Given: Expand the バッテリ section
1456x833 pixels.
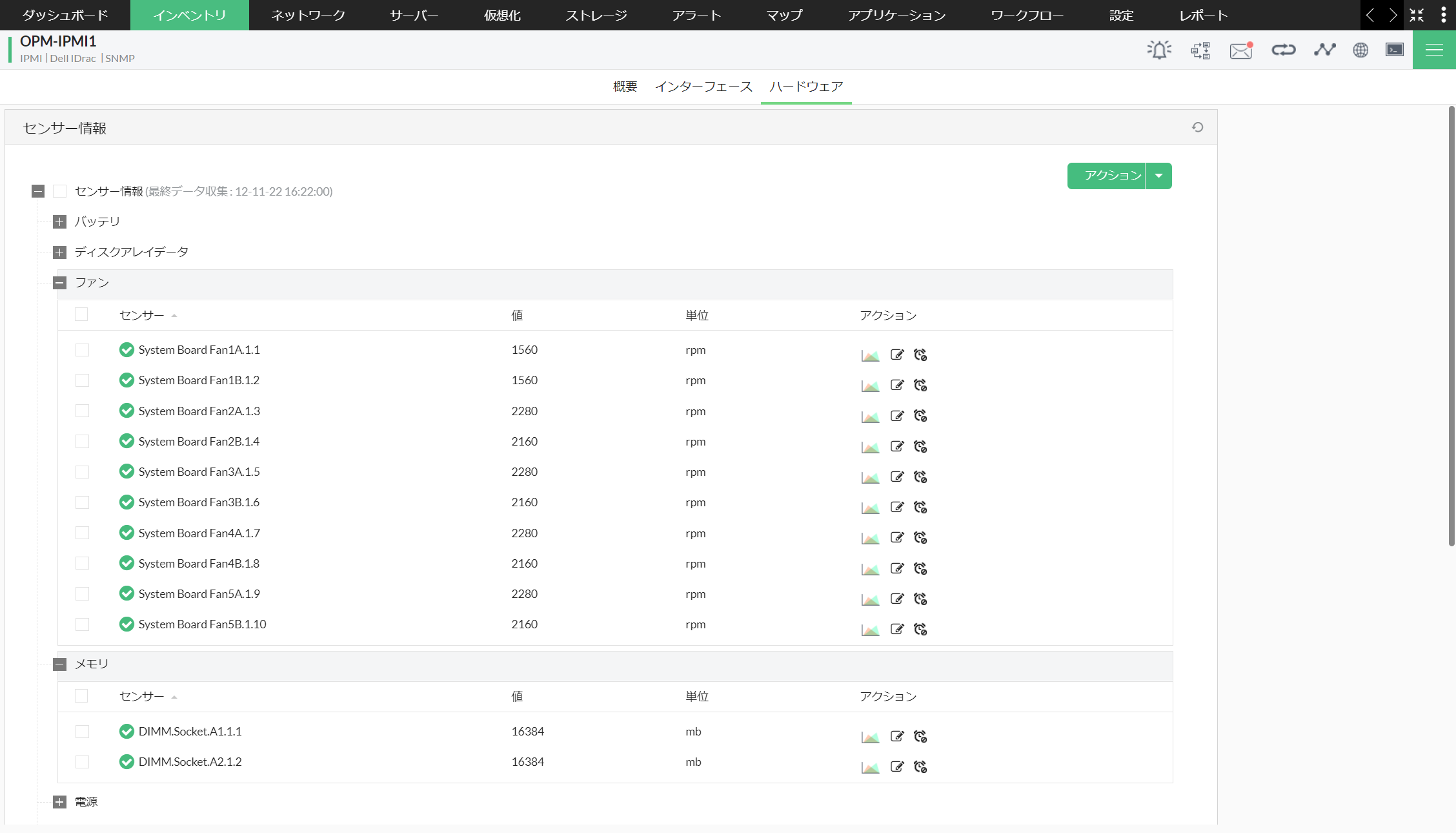Looking at the screenshot, I should (59, 221).
